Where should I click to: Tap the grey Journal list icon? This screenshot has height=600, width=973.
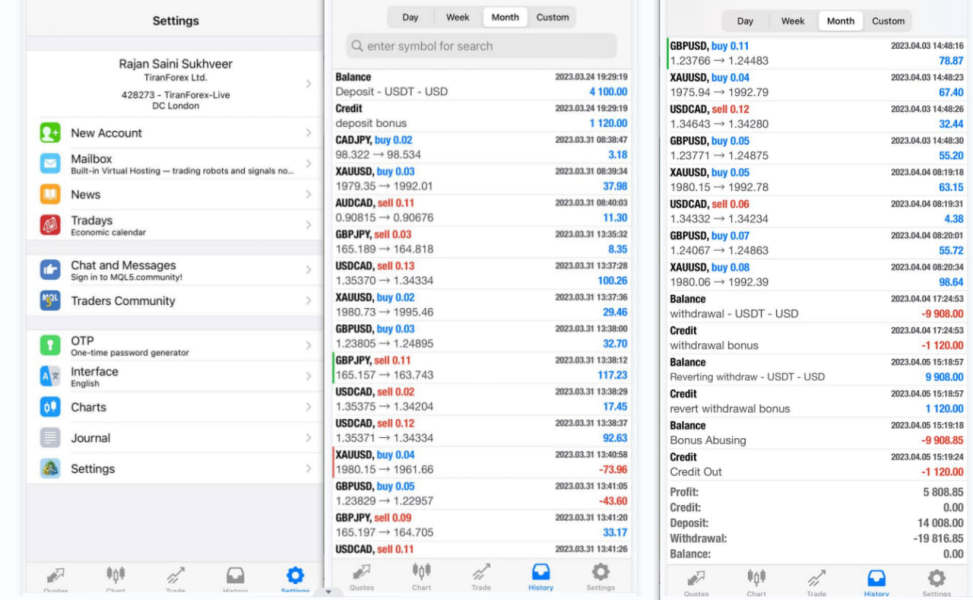click(50, 437)
